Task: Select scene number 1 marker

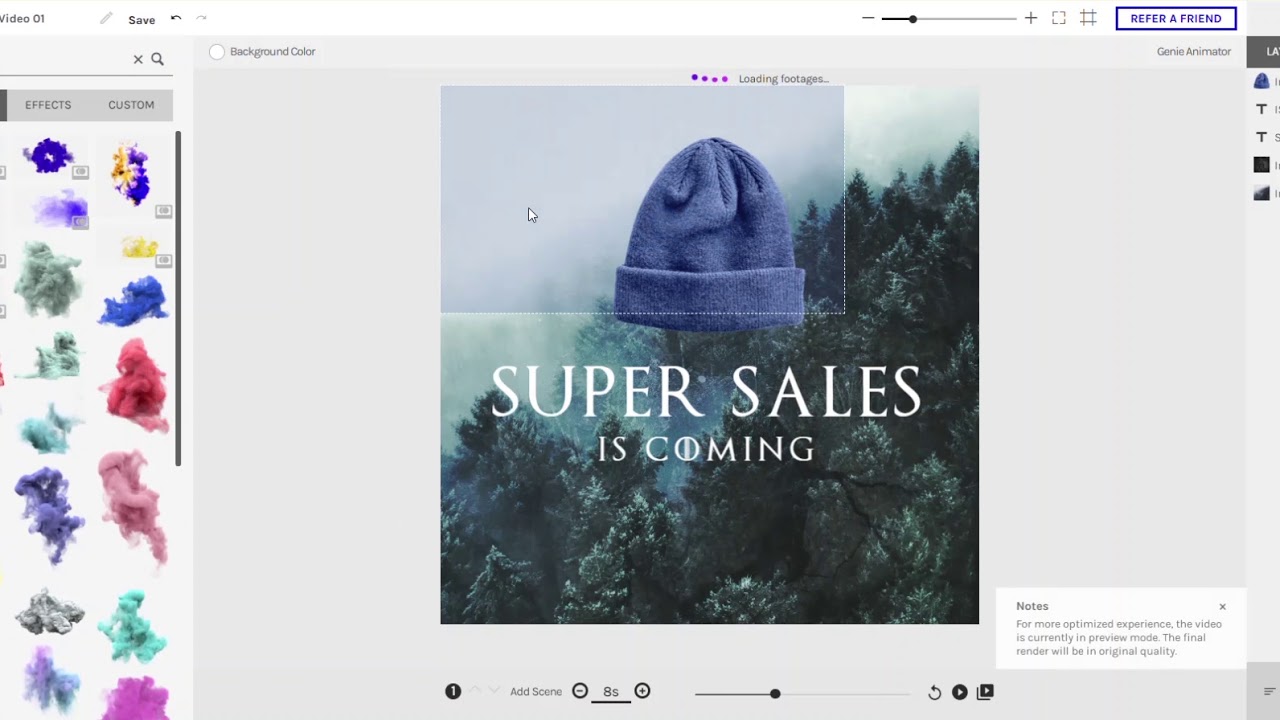Action: 453,691
